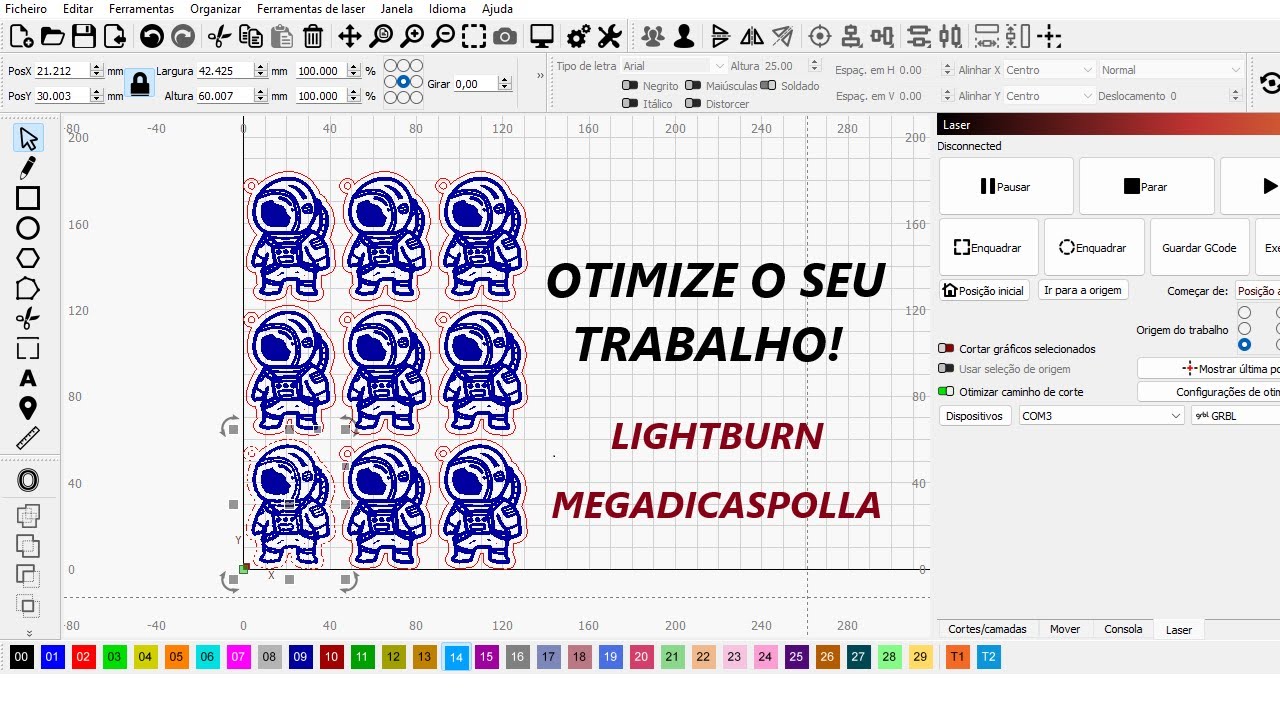Select the blue 01 layer color swatch
Screen dimensions: 1280x720
click(x=52, y=657)
